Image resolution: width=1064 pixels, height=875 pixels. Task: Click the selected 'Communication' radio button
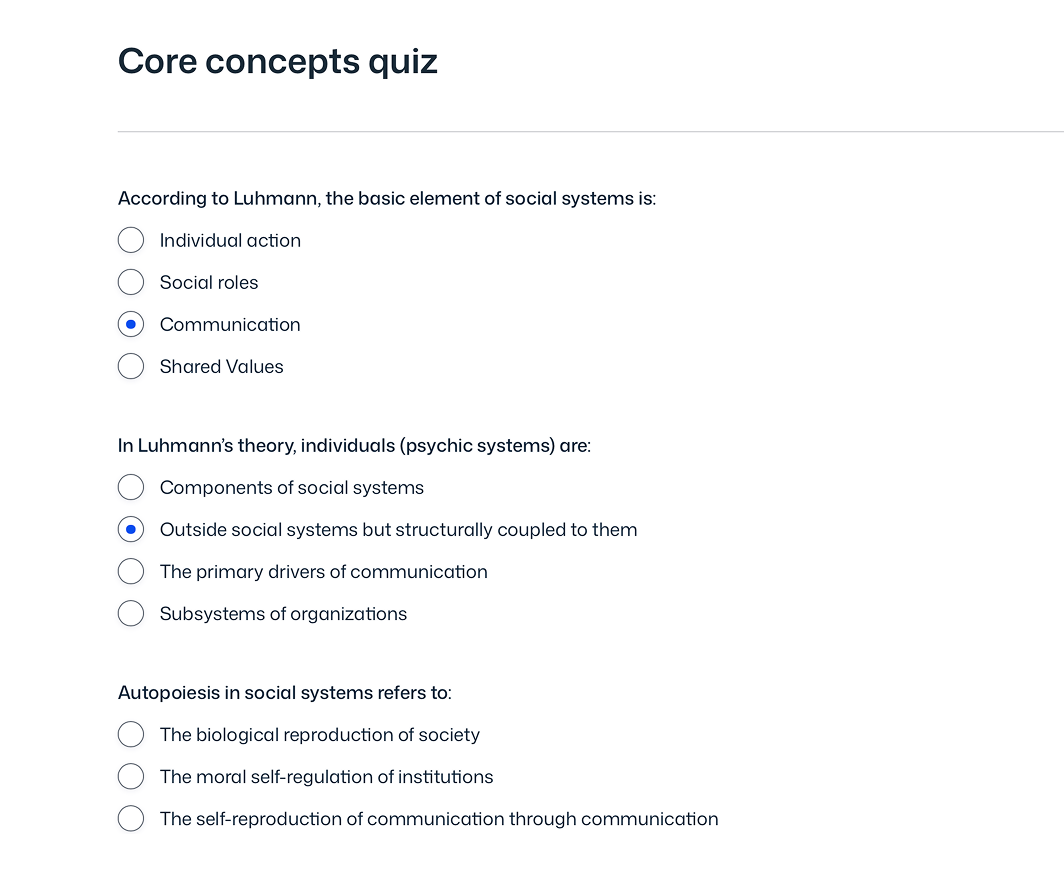[x=131, y=325]
